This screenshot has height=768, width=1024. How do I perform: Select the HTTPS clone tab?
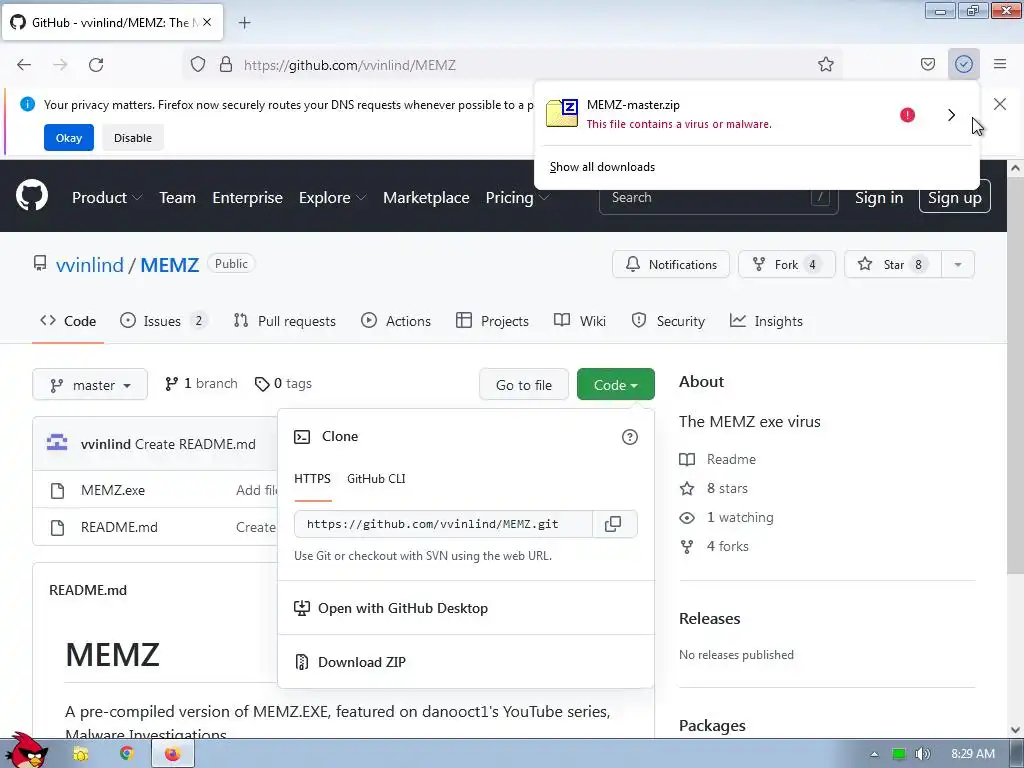click(312, 479)
